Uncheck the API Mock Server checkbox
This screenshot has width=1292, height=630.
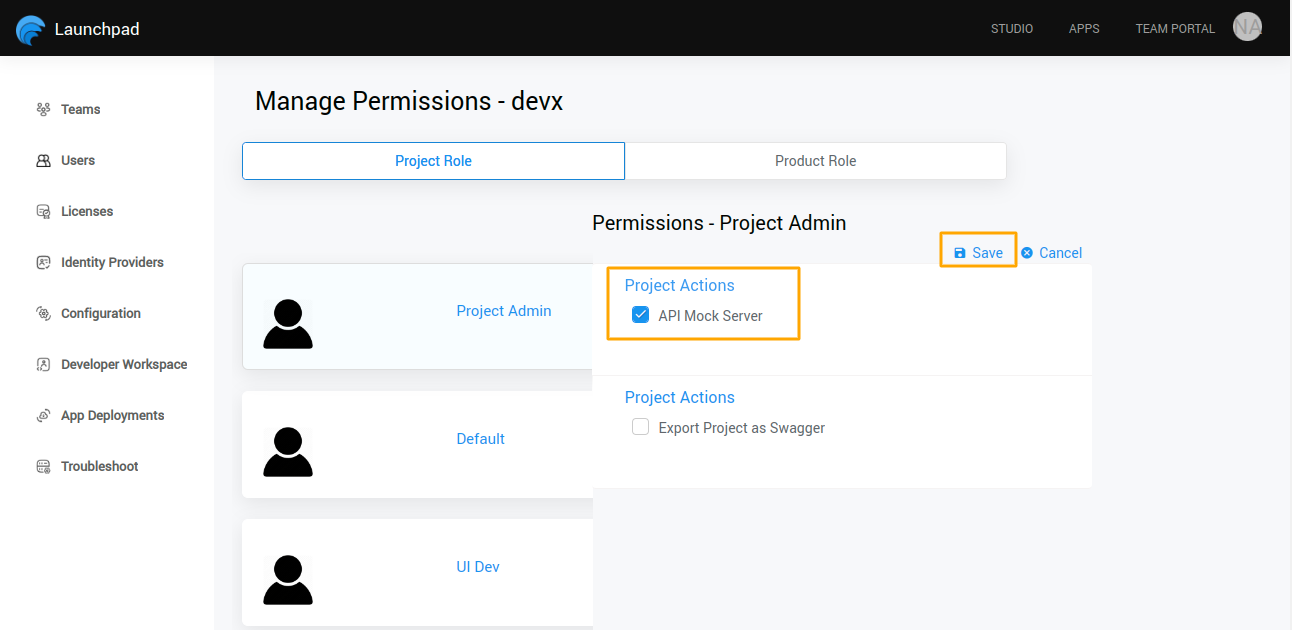(641, 315)
